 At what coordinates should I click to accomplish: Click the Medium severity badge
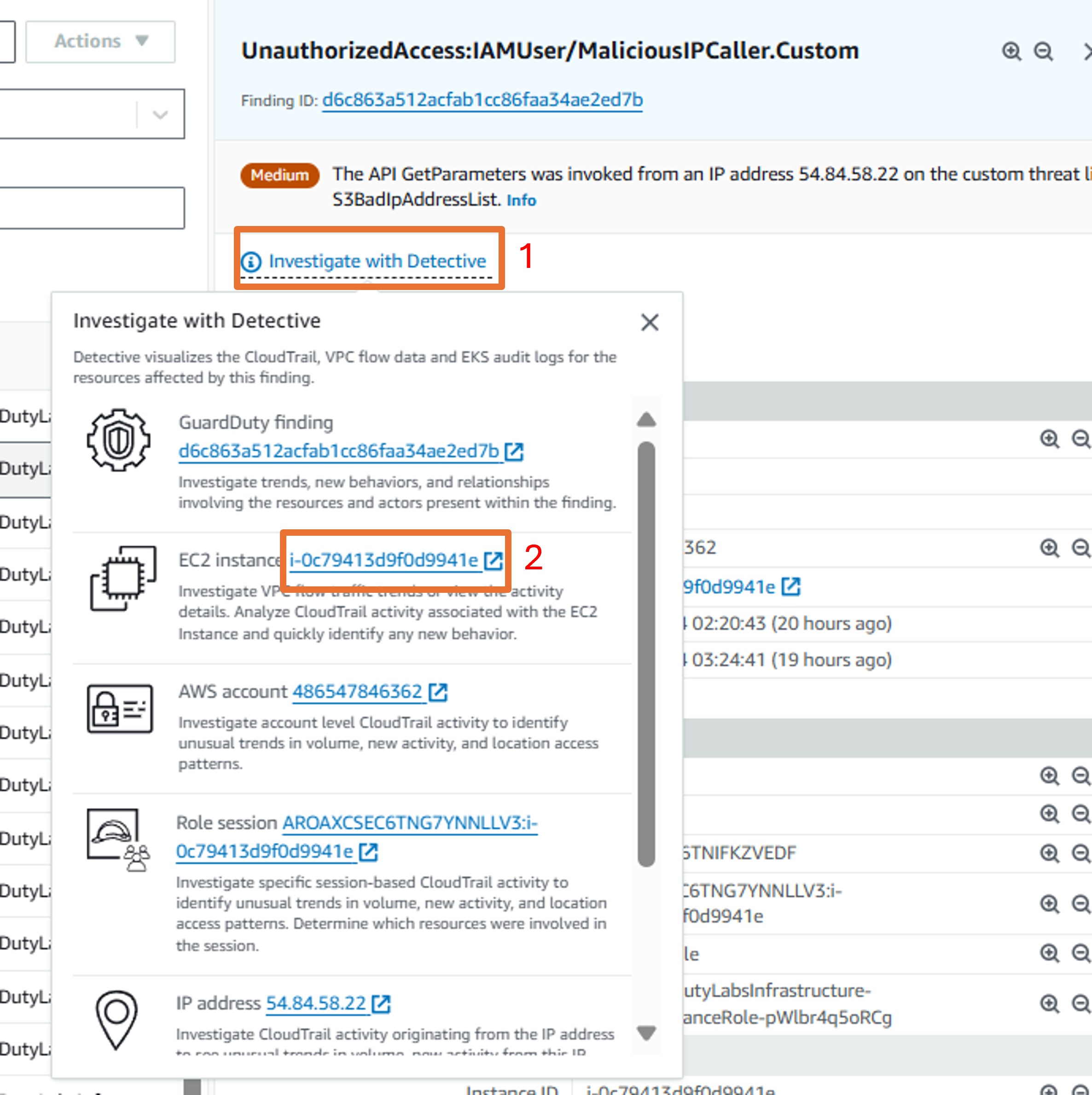(x=280, y=175)
